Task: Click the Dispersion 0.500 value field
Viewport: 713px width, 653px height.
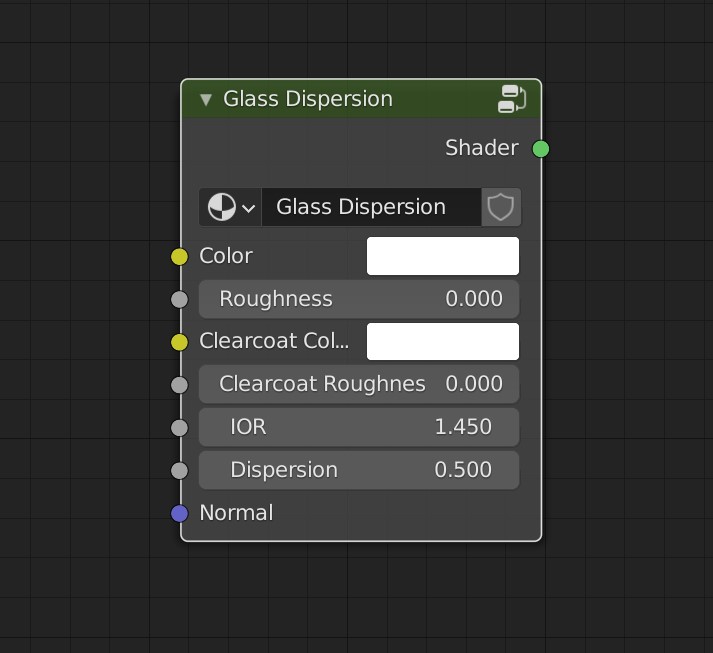Action: pyautogui.click(x=359, y=470)
